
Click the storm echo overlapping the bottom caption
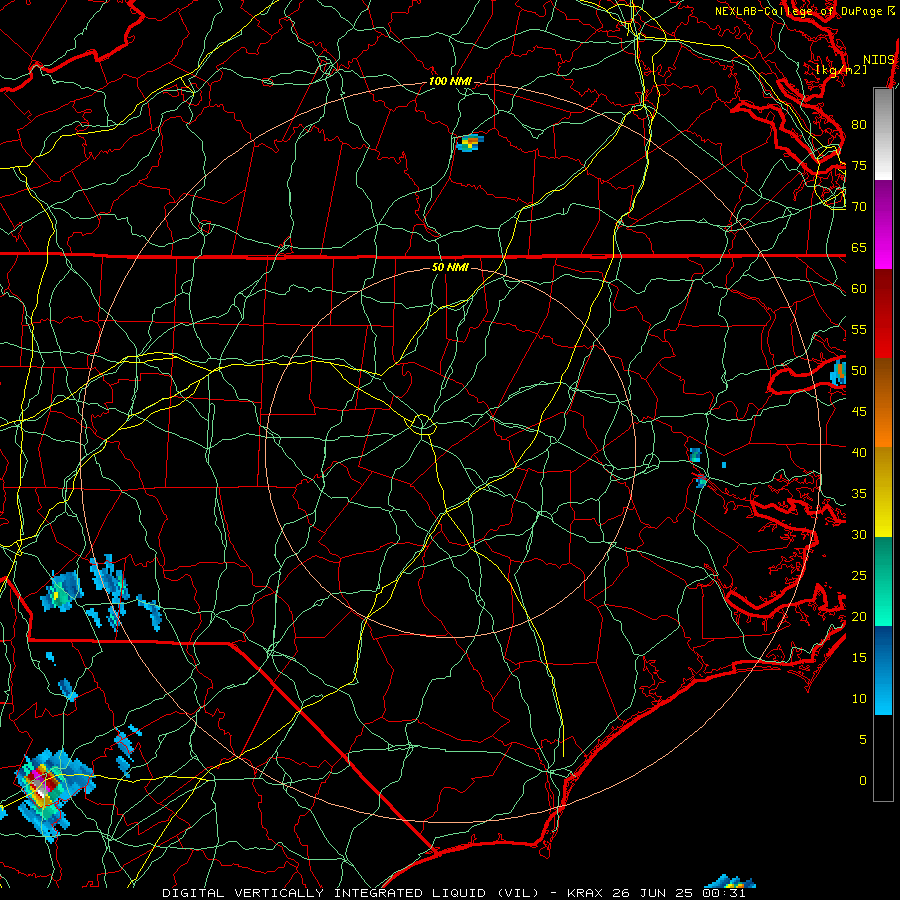[x=730, y=882]
